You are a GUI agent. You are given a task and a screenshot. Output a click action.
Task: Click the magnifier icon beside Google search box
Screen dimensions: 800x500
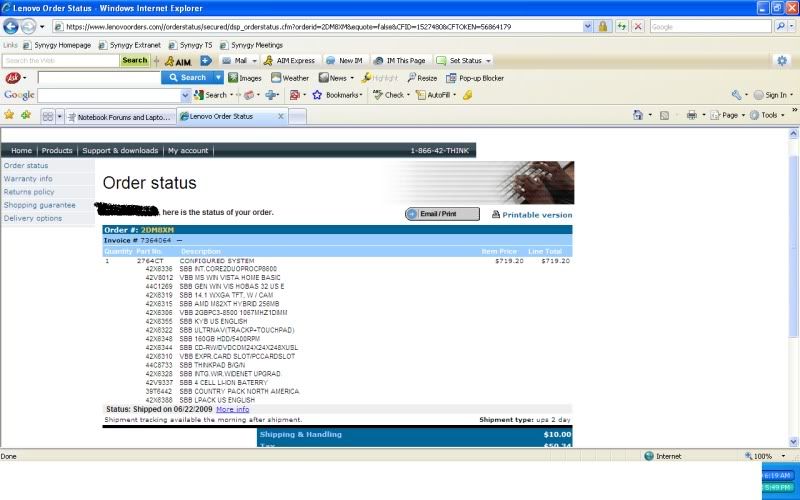(x=780, y=27)
